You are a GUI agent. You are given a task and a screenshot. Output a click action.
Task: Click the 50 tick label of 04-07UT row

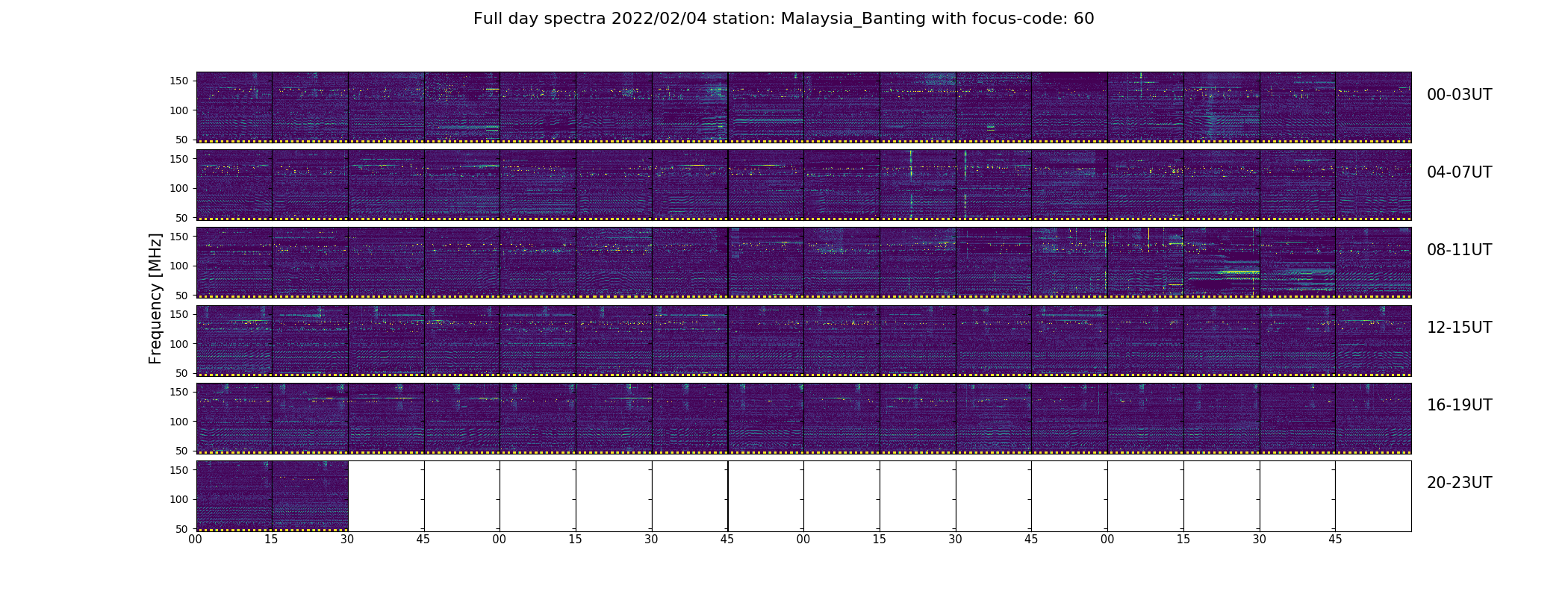[x=182, y=218]
